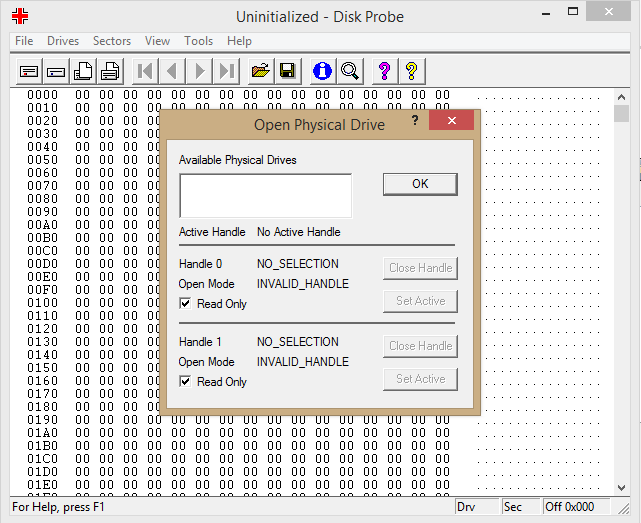641x523 pixels.
Task: Click the Disk Probe red cross app icon
Action: tap(20, 16)
